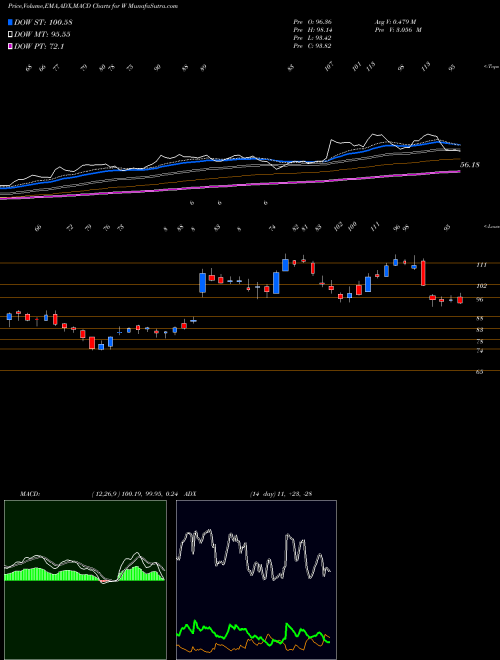This screenshot has width=500, height=660.
Task: Click the ADX label above blue panel
Action: [x=190, y=494]
